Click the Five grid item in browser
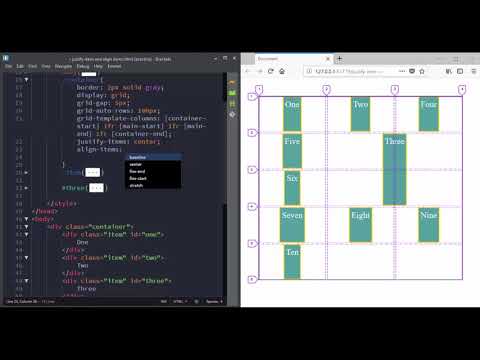The width and height of the screenshot is (480, 360). (x=292, y=151)
